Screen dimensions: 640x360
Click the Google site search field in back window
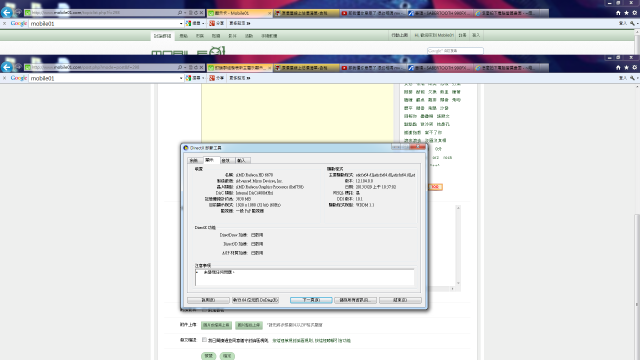coord(455,51)
